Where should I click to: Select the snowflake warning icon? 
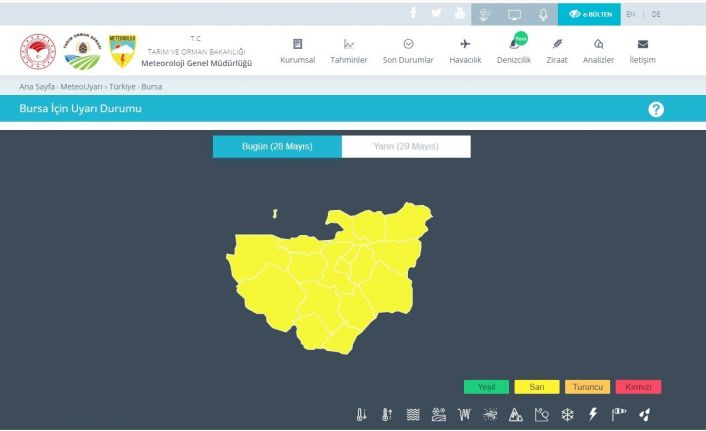pos(567,415)
